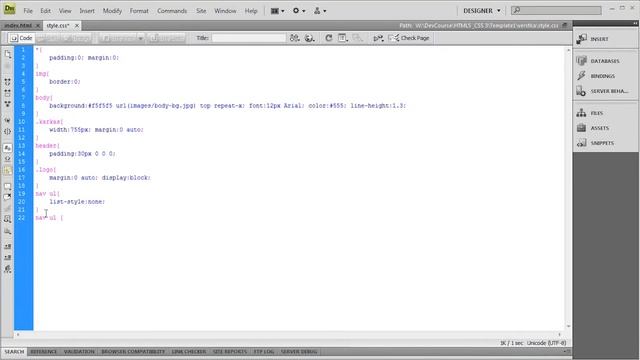Image resolution: width=640 pixels, height=360 pixels.
Task: Open Layout dropdown in application bar
Action: 278,11
